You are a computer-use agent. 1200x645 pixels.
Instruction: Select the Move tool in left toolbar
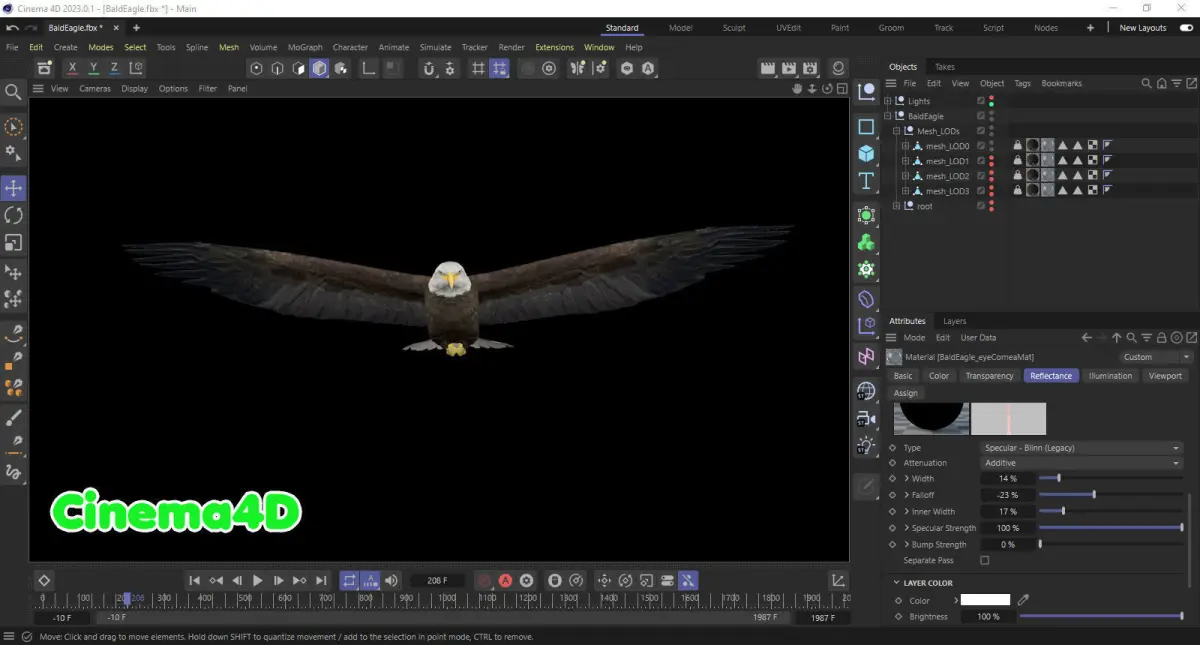click(14, 188)
